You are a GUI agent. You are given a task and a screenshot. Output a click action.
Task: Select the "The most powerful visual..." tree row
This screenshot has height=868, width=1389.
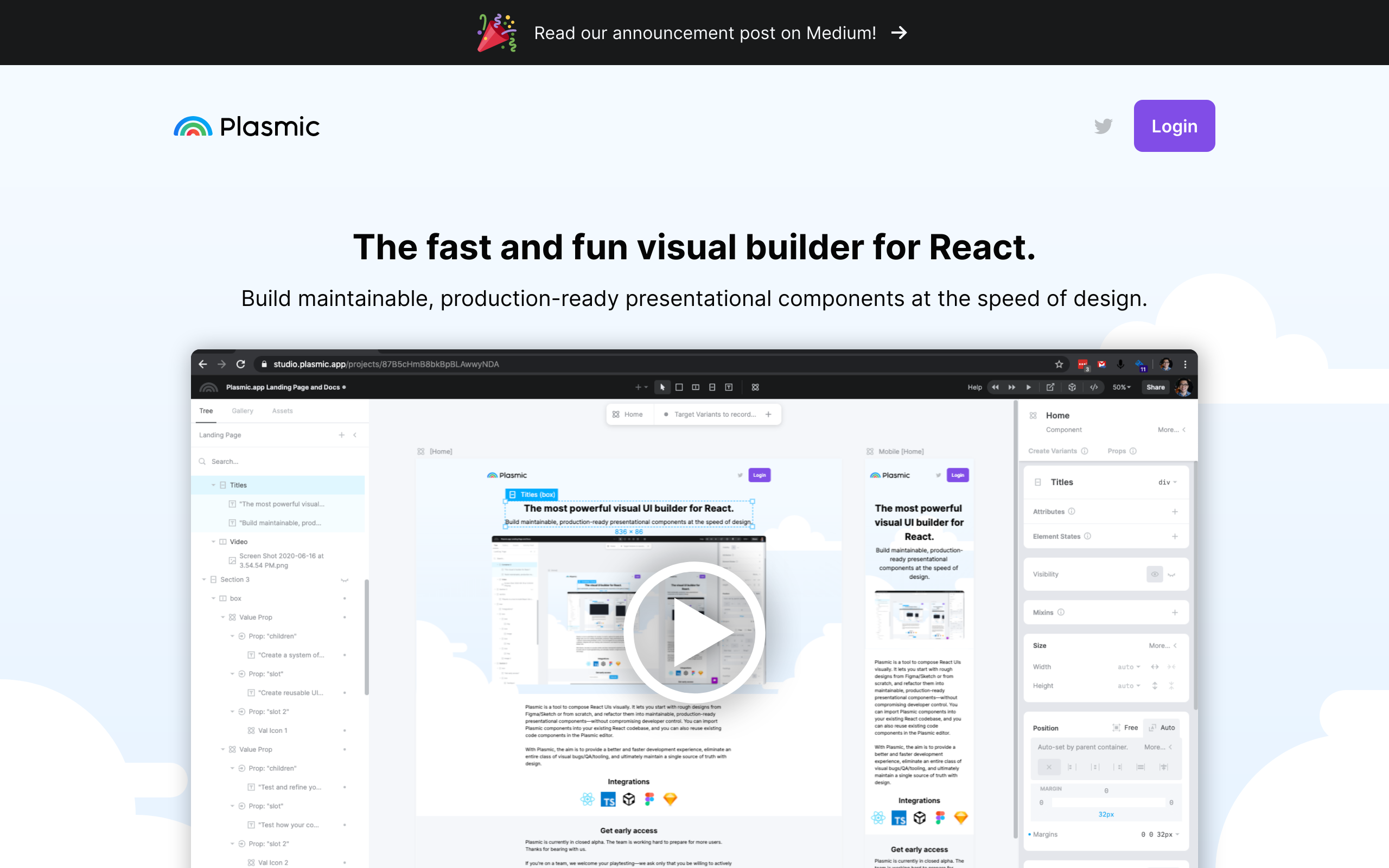(x=278, y=504)
